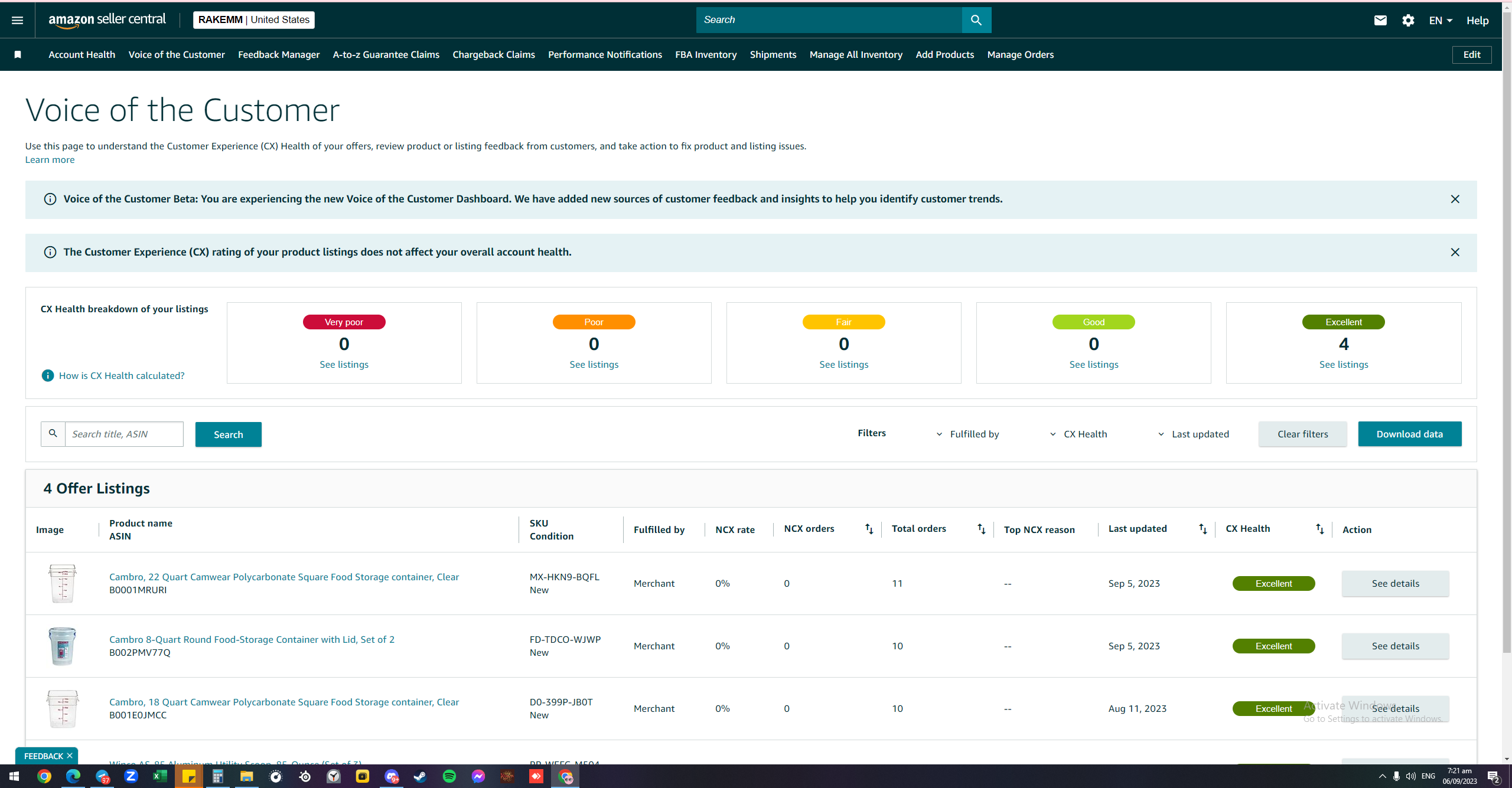Click the Cambro 18 Quart product thumbnail
Viewport: 1512px width, 788px height.
(62, 708)
